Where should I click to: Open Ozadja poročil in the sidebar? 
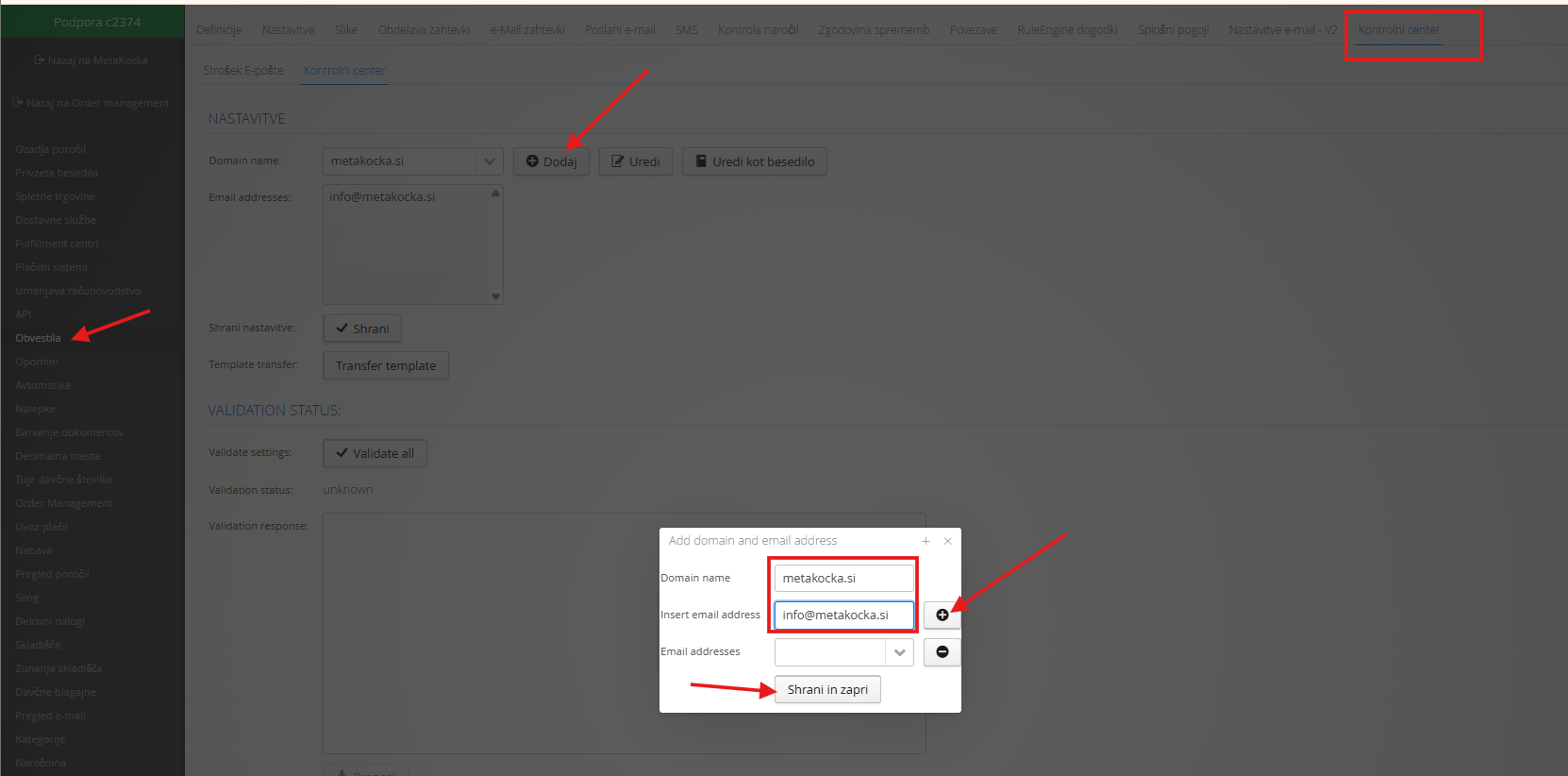click(51, 149)
